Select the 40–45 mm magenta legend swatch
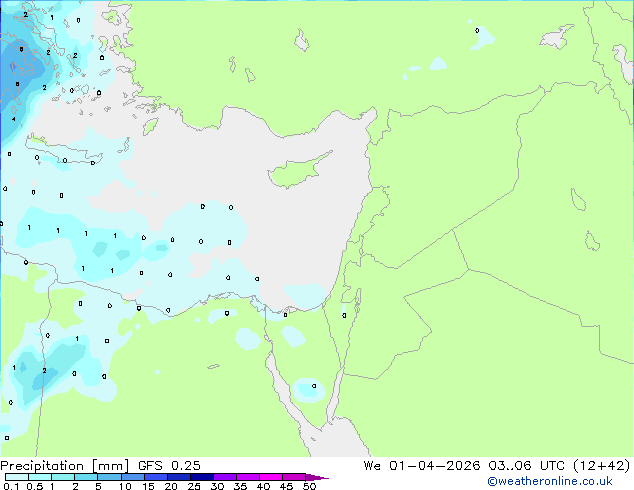This screenshot has width=634, height=490. tap(271, 477)
